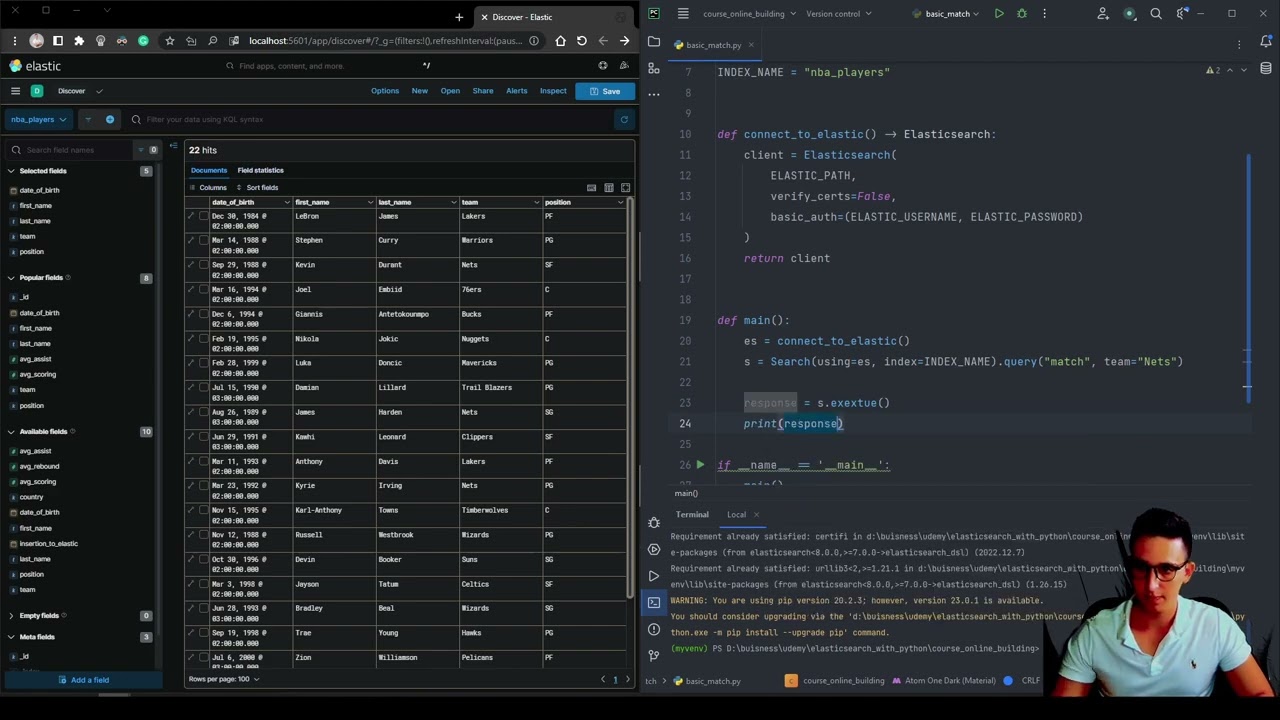Click KQL filter input field
Viewport: 1280px width, 720px height.
click(370, 120)
